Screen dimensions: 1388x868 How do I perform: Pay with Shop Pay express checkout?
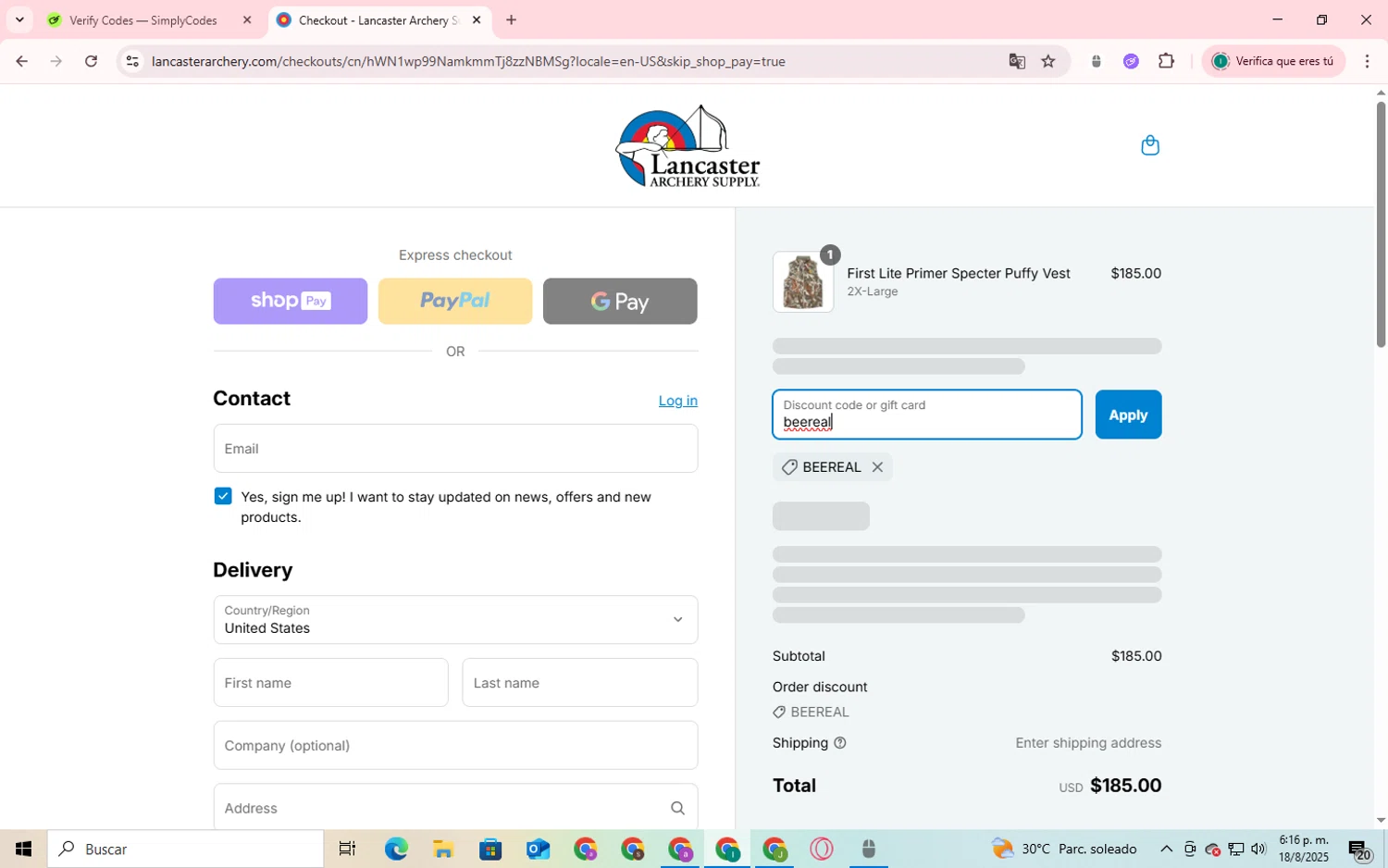click(291, 301)
